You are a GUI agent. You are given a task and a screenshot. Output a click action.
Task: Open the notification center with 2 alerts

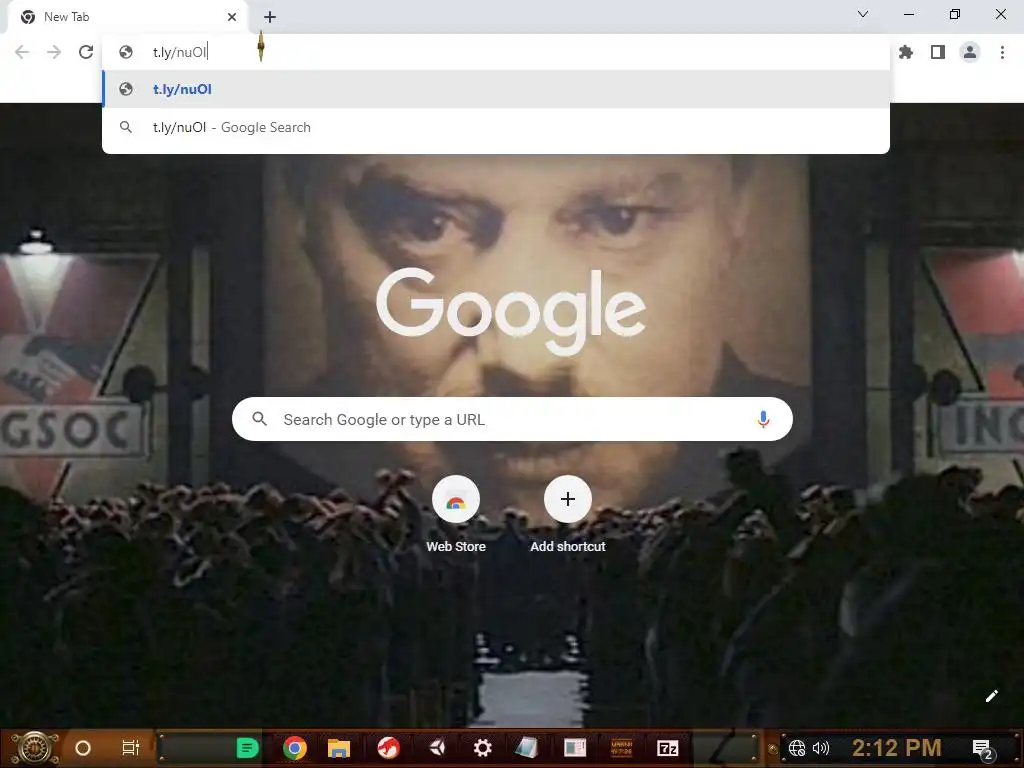pyautogui.click(x=983, y=749)
